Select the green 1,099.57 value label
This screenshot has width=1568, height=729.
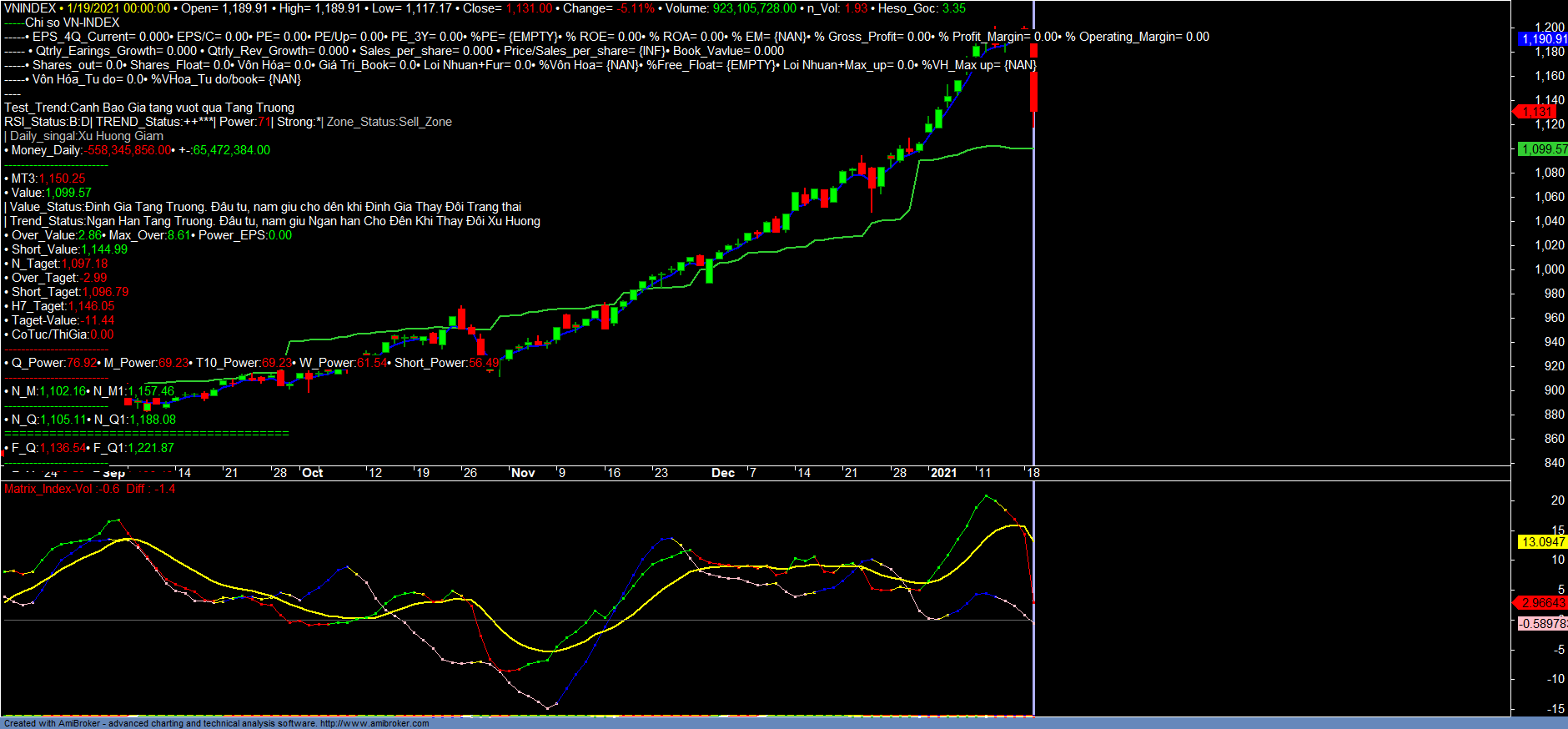(x=1542, y=149)
